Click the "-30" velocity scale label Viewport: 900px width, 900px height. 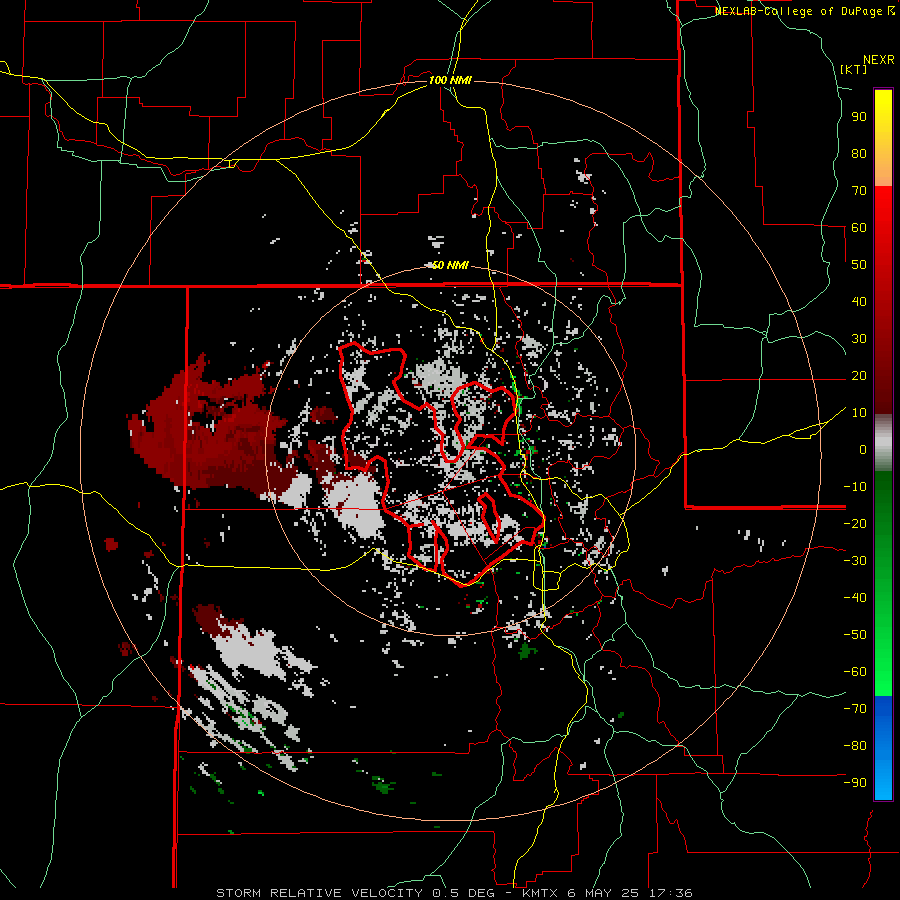(855, 561)
